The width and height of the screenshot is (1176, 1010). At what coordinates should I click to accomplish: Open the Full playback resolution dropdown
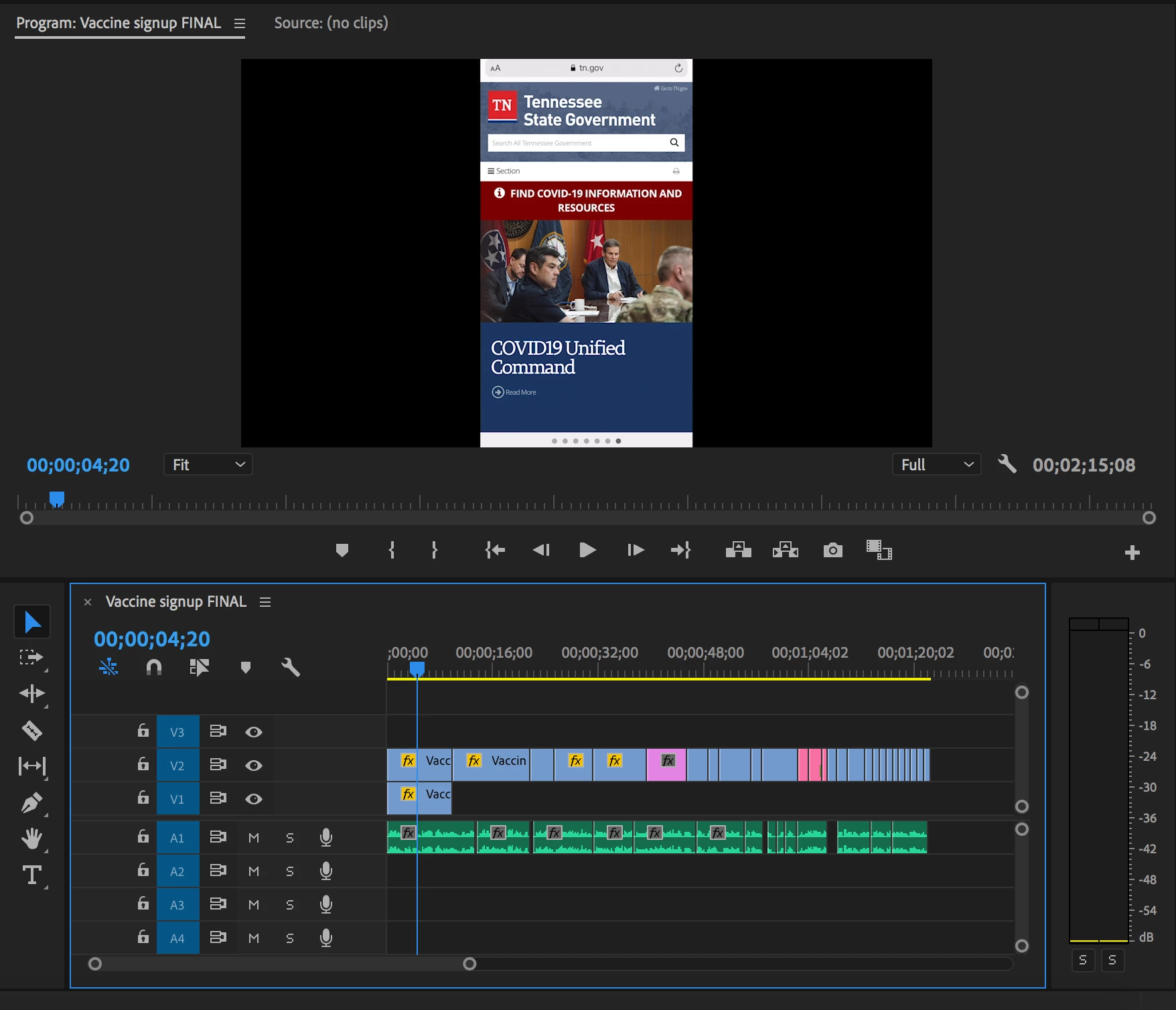pyautogui.click(x=936, y=464)
